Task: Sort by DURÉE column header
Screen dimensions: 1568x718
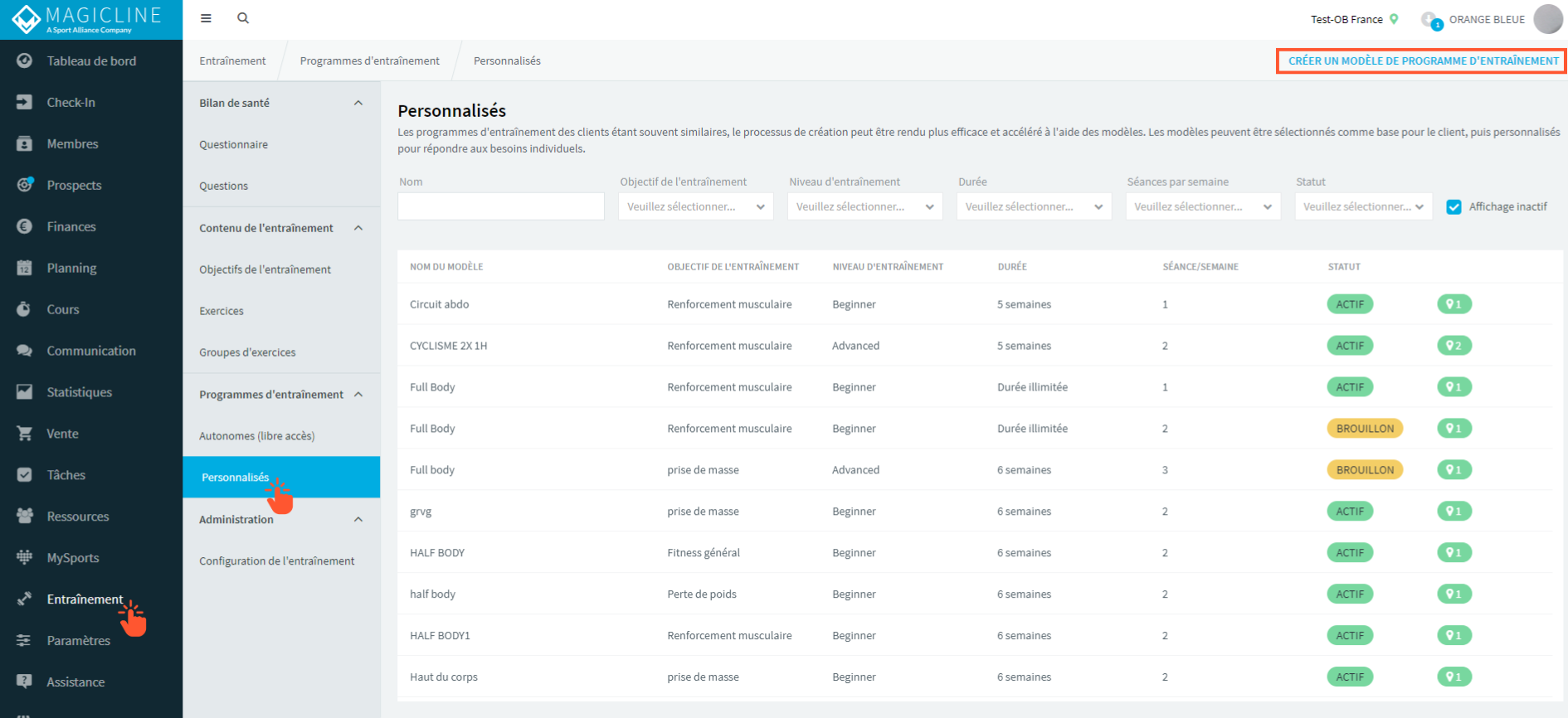Action: tap(1012, 267)
